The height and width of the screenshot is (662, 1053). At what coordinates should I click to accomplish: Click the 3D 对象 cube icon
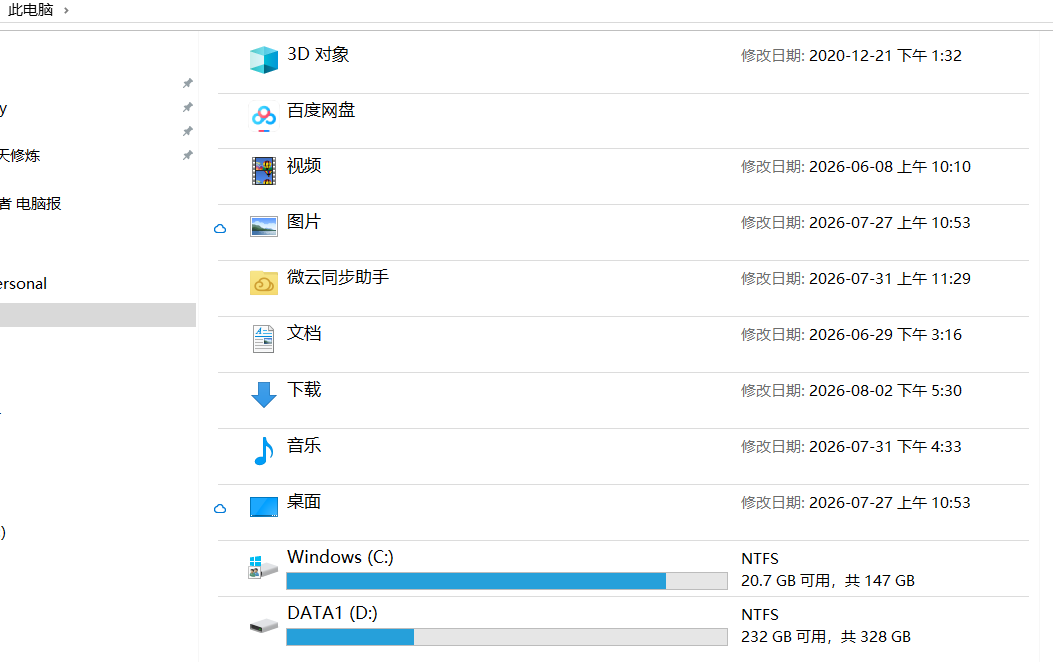pyautogui.click(x=263, y=60)
